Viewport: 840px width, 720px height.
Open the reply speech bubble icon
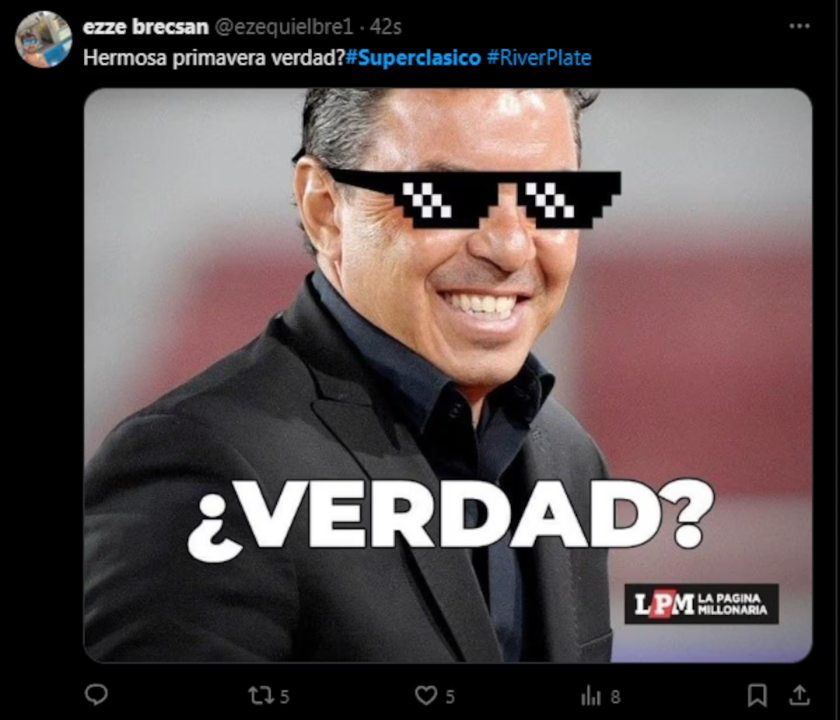pos(96,695)
